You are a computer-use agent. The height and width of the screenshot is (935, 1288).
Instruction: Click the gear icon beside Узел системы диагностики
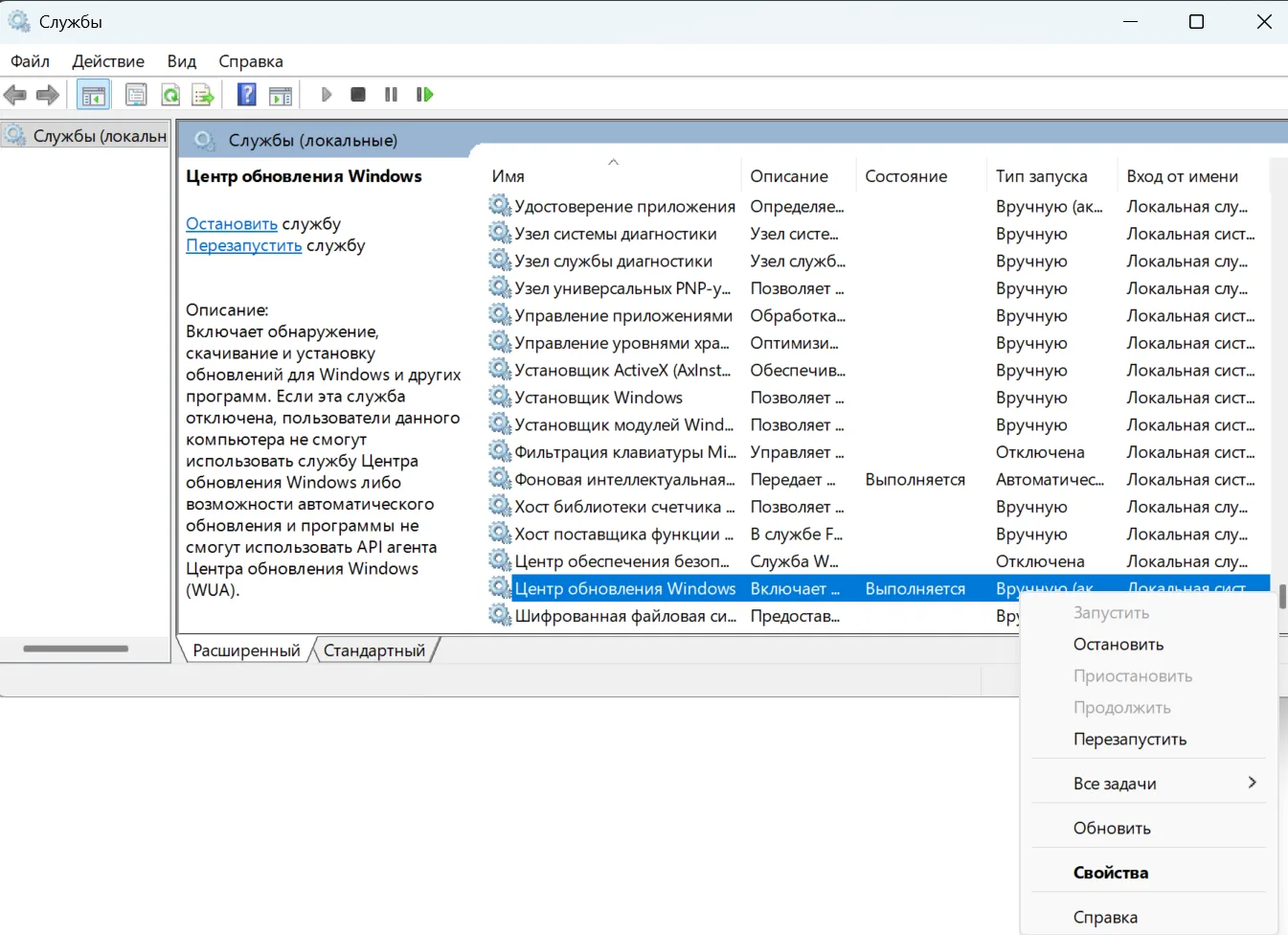499,233
